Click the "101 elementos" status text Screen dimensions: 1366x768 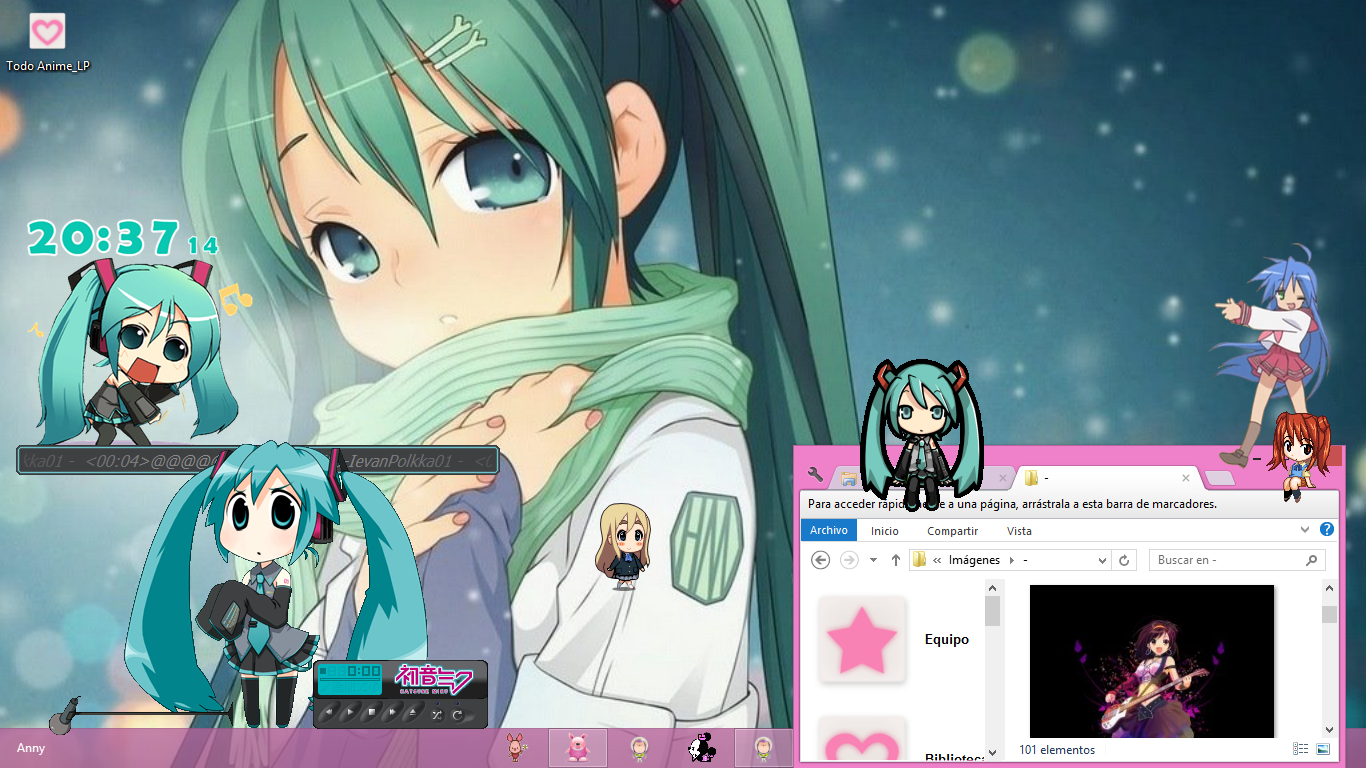1057,749
